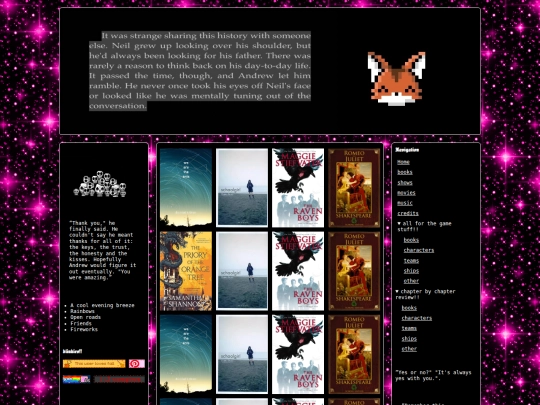Click the pixel fox head image

tap(396, 79)
